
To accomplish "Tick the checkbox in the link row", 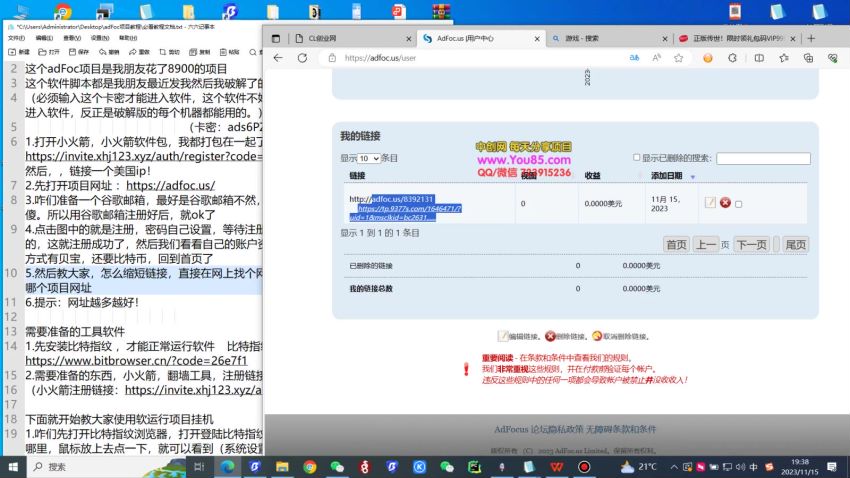I will click(738, 204).
